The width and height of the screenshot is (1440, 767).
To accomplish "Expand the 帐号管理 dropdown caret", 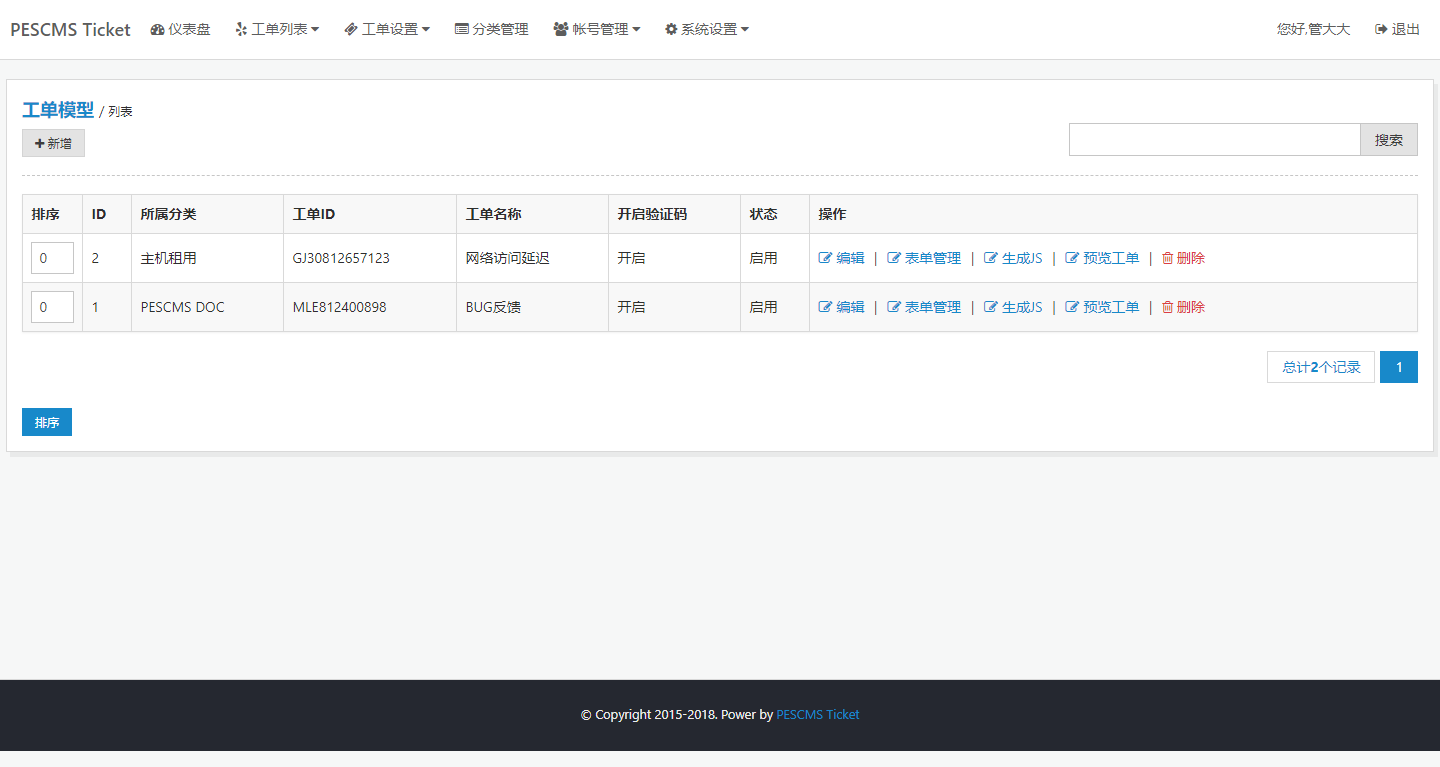I will point(636,30).
